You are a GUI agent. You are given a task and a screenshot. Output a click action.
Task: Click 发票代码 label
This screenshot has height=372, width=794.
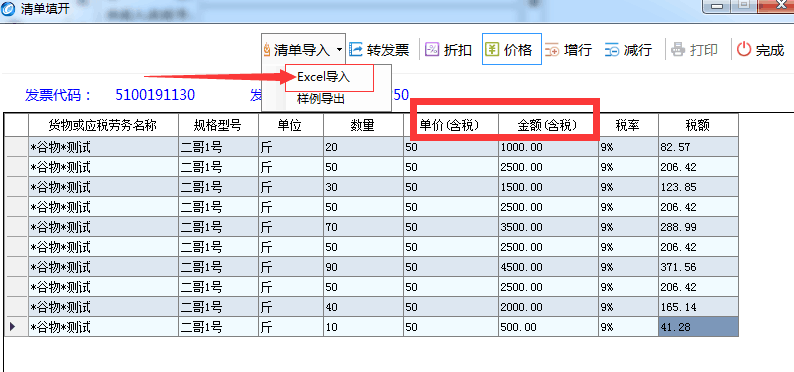point(59,95)
